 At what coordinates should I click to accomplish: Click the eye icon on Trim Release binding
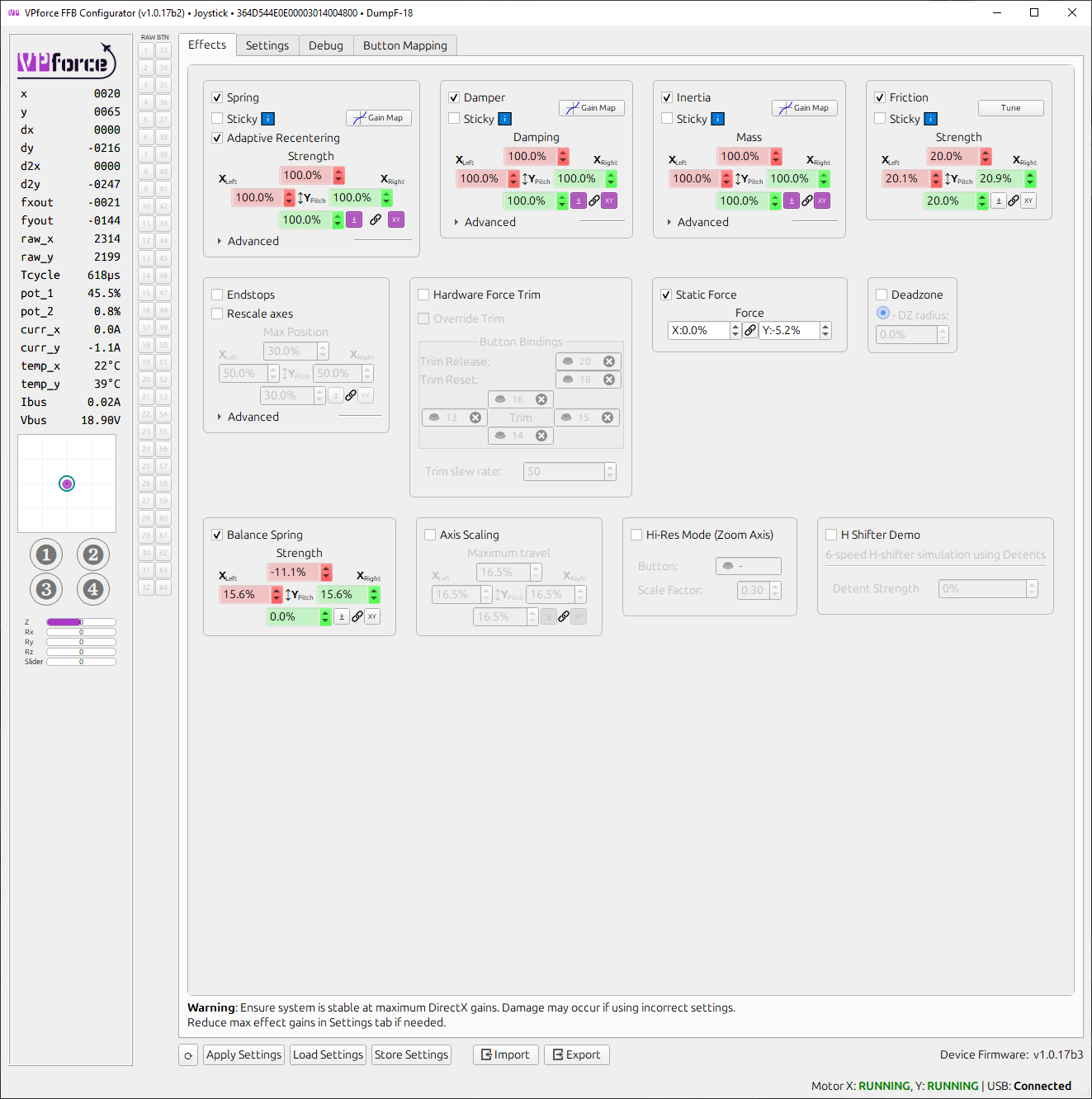tap(569, 361)
